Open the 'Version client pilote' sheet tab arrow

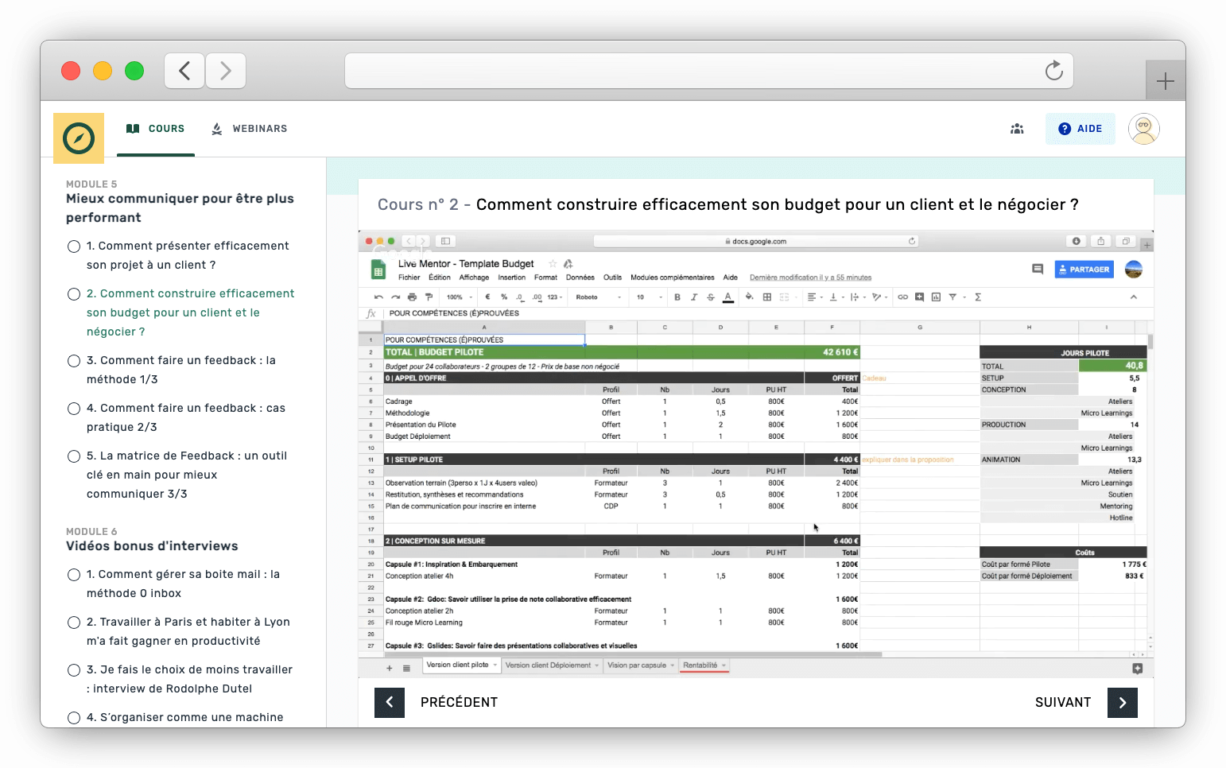click(496, 665)
